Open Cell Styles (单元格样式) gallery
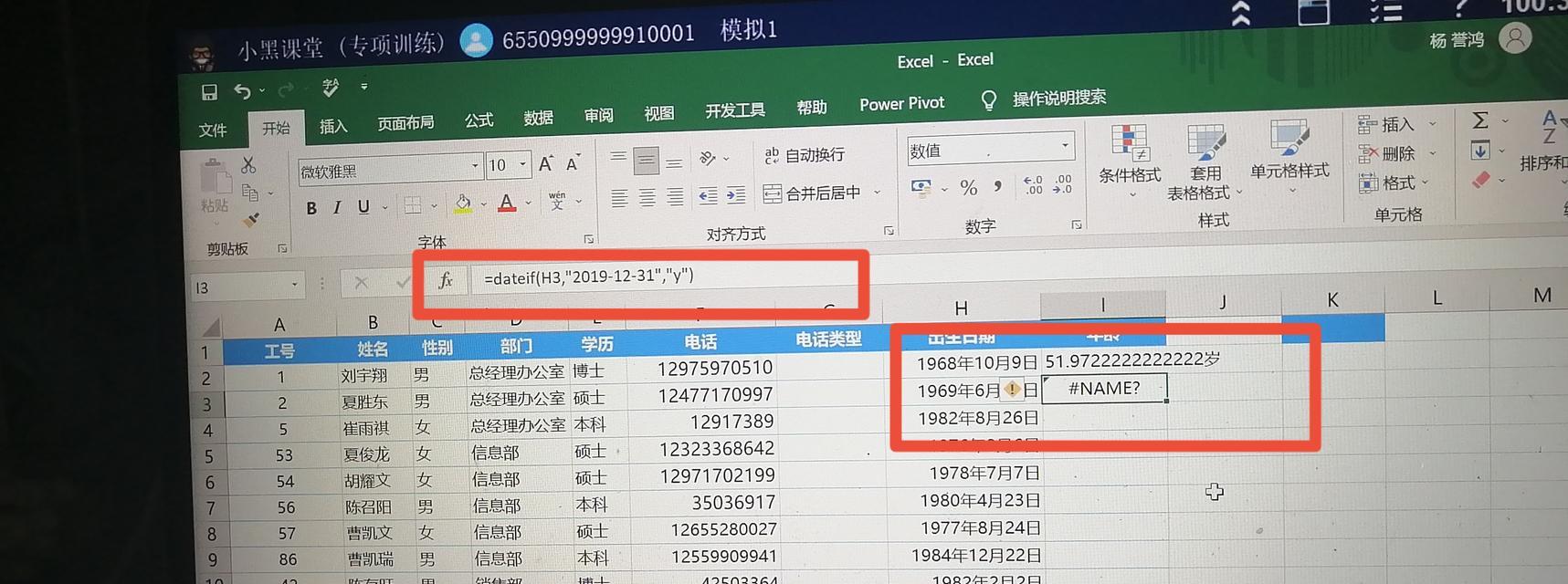The height and width of the screenshot is (584, 1568). [1289, 155]
